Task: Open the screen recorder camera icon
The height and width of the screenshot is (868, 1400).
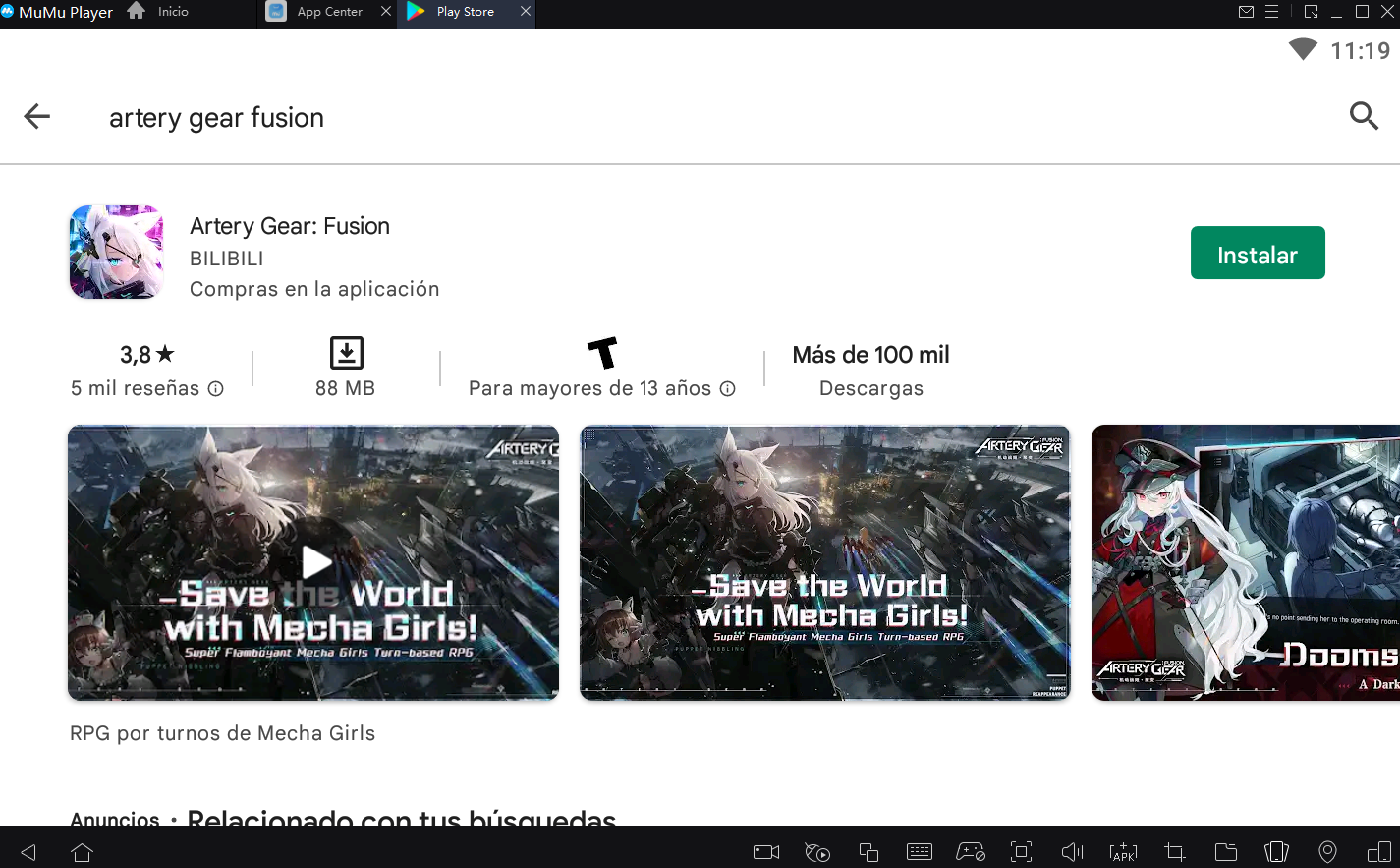Action: [x=766, y=852]
